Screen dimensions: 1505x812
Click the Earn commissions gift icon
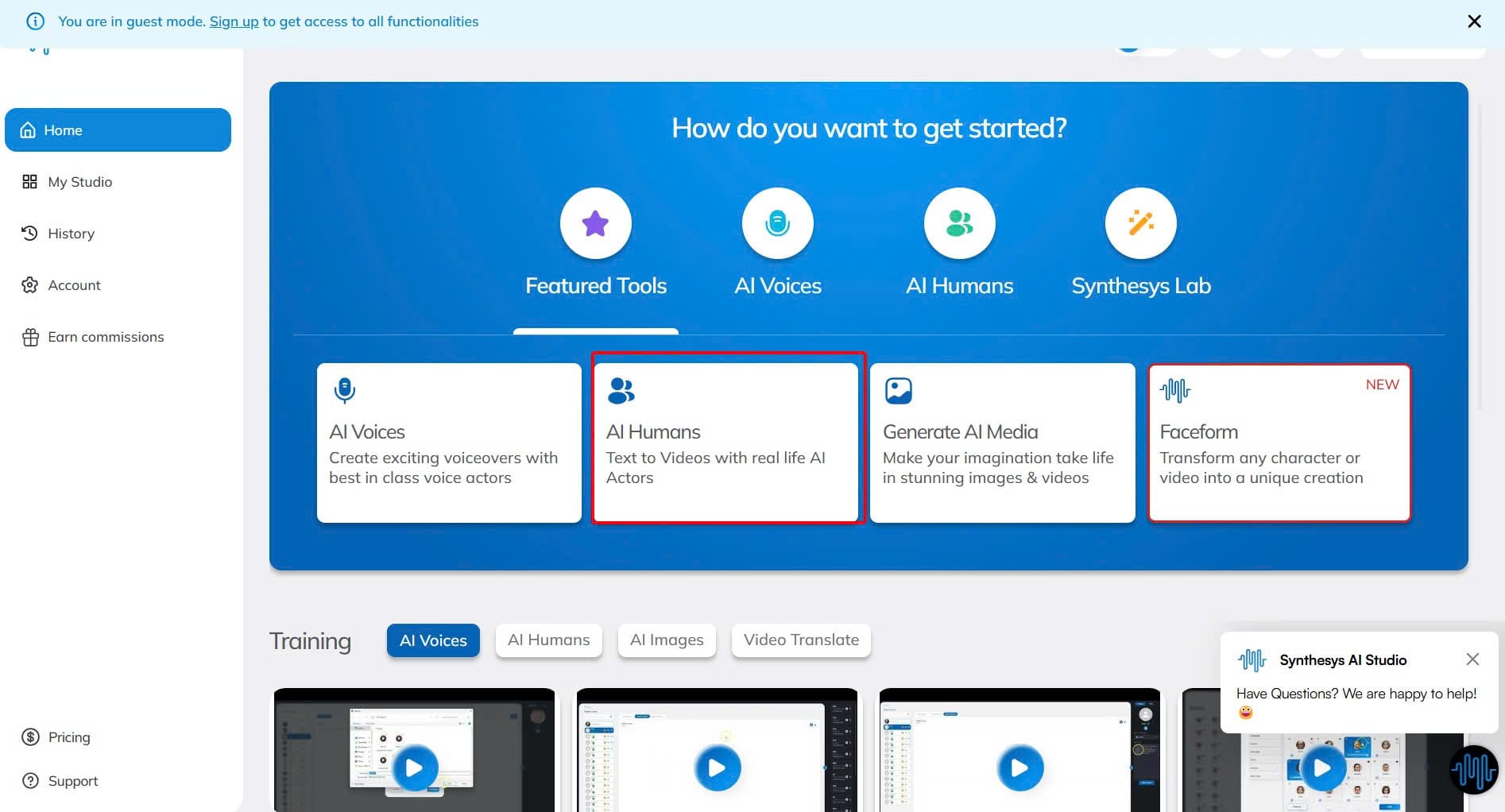click(x=30, y=337)
